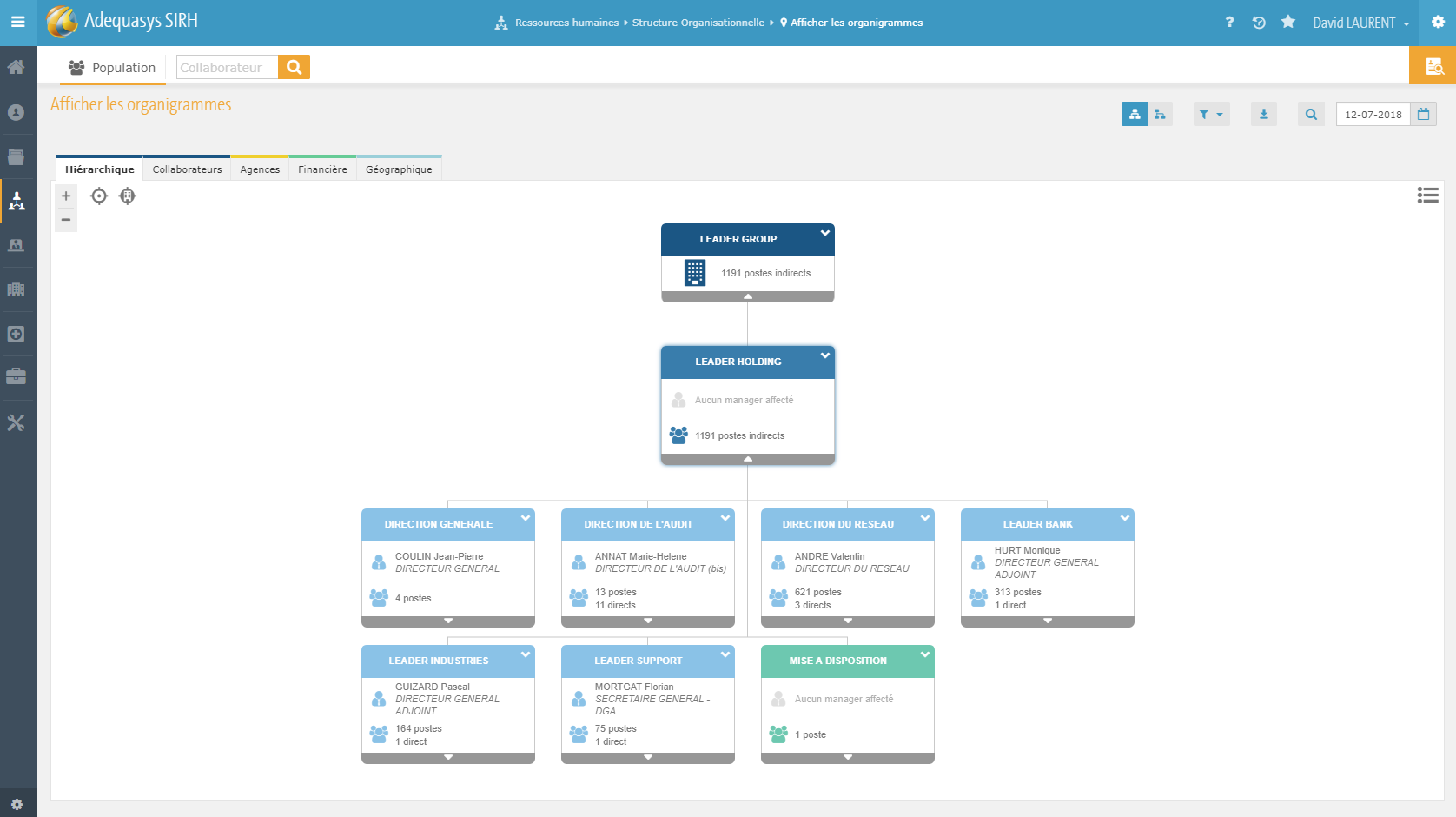Open the help question mark
The width and height of the screenshot is (1456, 817).
point(1229,23)
